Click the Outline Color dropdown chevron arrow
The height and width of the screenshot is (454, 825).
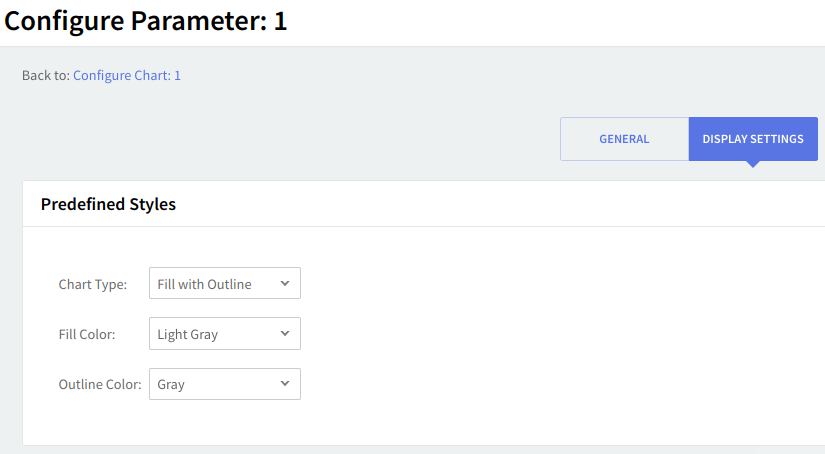click(285, 384)
